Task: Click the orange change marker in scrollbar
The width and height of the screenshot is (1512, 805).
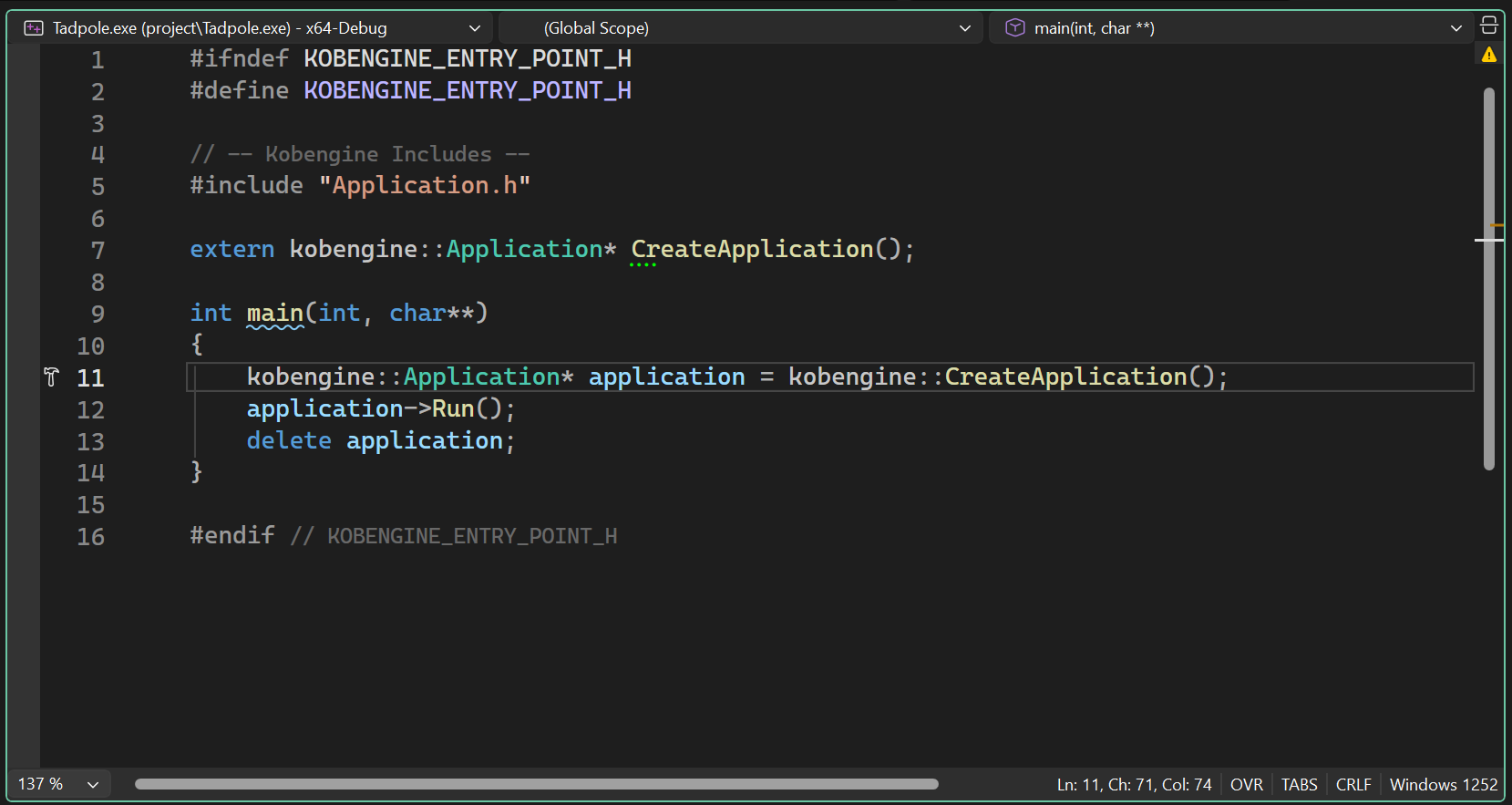Action: point(1497,225)
